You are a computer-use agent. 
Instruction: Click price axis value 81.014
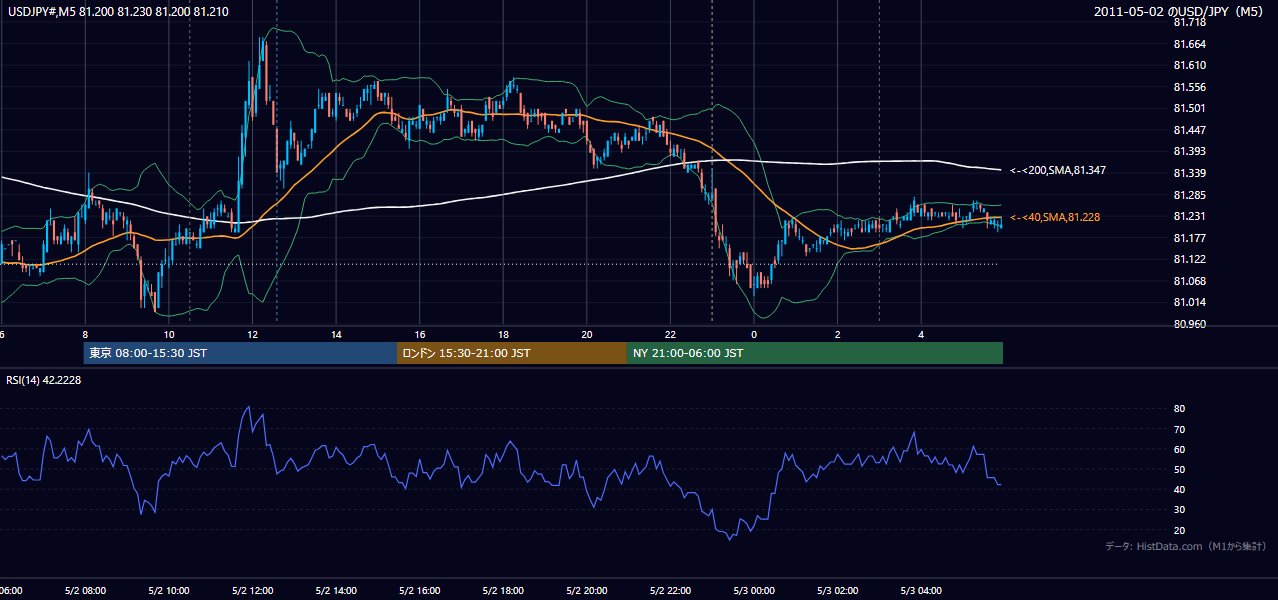[x=1189, y=302]
